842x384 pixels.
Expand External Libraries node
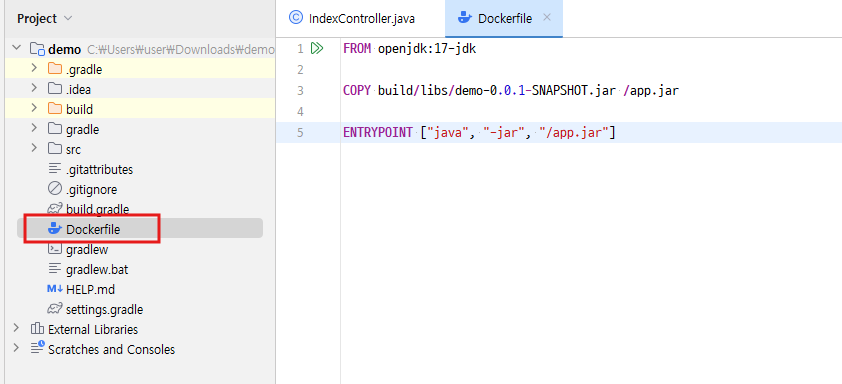(x=17, y=329)
